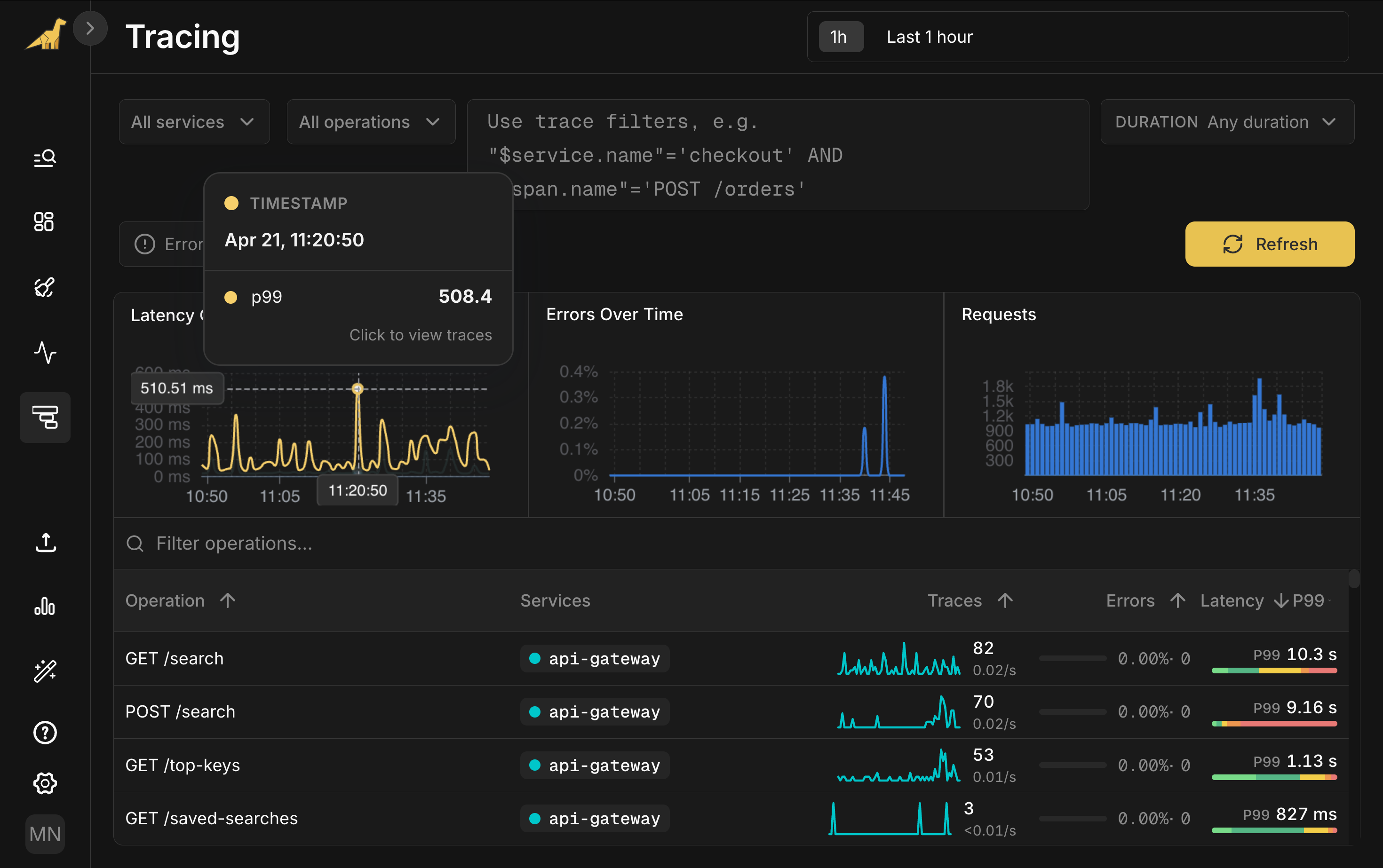The image size is (1383, 868).
Task: Click the Errors column sort arrow
Action: pos(1178,600)
